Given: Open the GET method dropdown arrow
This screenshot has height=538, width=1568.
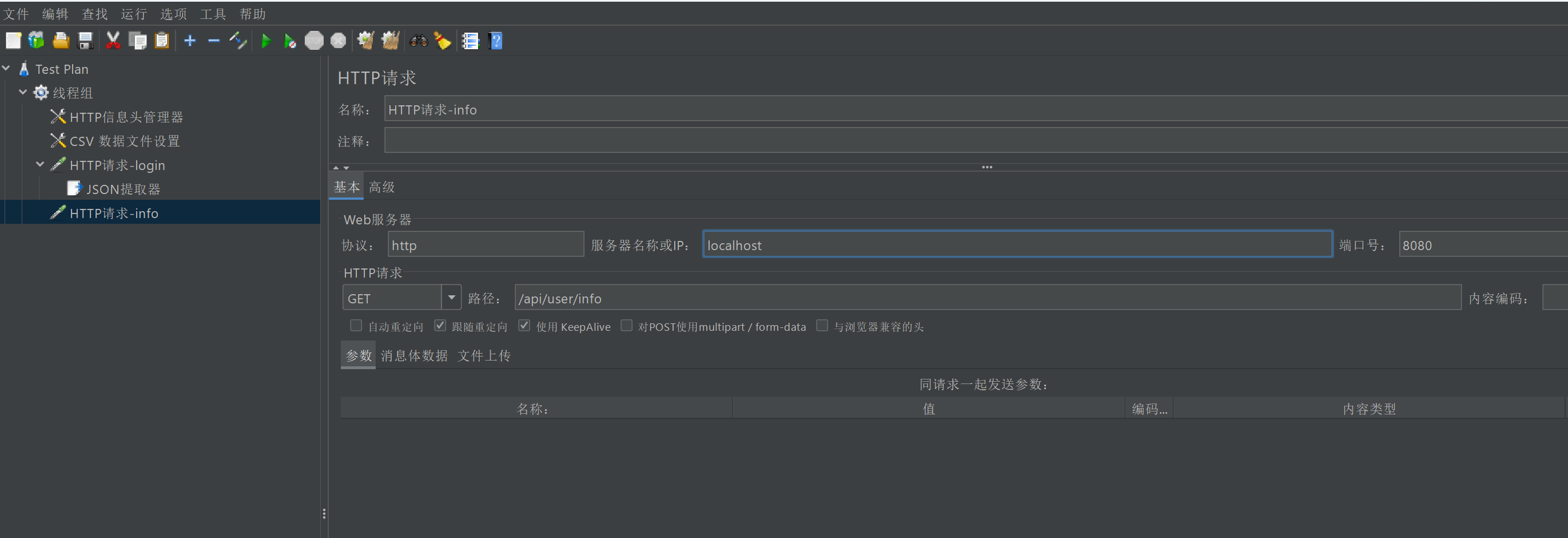Looking at the screenshot, I should (x=451, y=298).
